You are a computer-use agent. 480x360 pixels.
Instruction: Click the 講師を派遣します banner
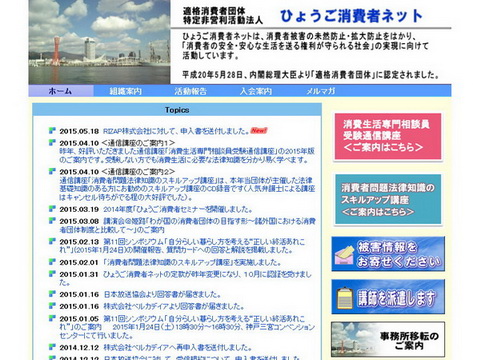tap(388, 297)
